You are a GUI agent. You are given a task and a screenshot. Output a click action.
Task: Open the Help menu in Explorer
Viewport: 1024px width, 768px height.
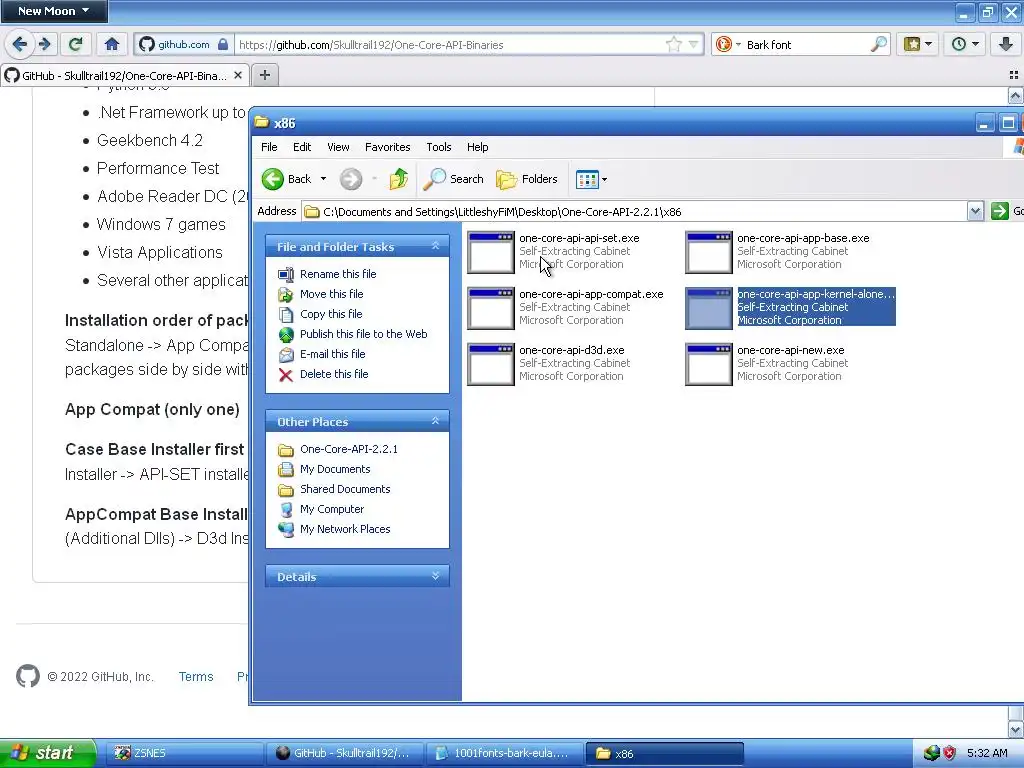click(477, 147)
